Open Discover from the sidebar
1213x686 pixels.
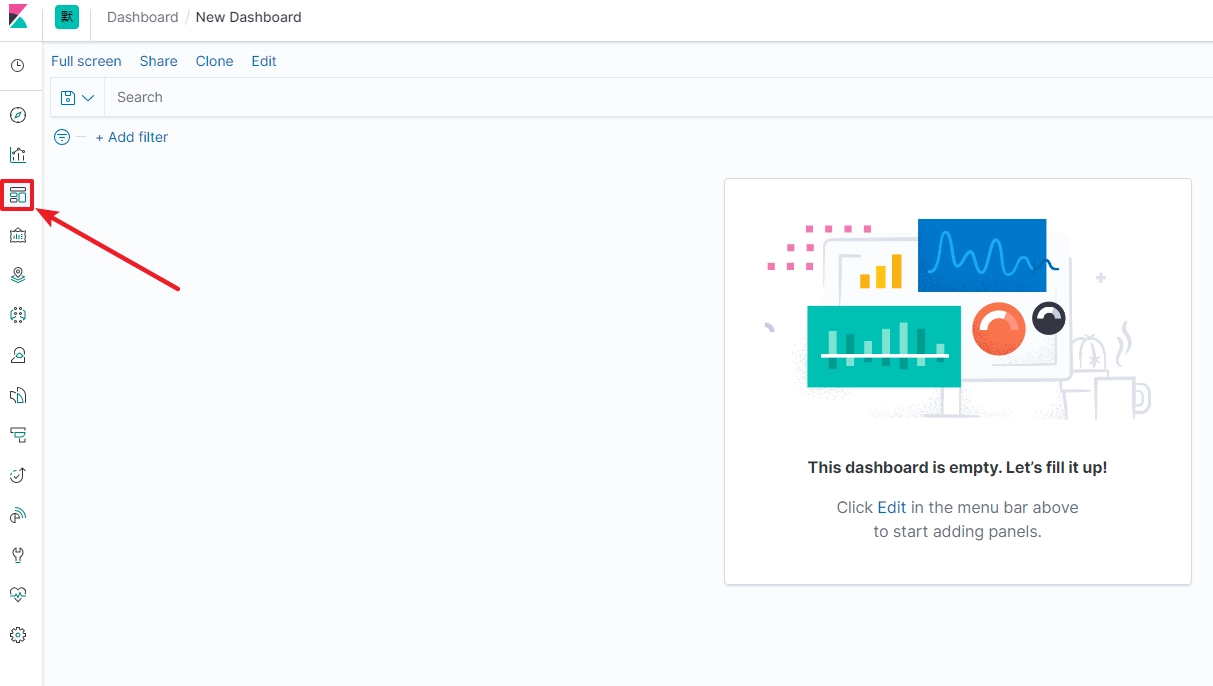click(x=18, y=115)
